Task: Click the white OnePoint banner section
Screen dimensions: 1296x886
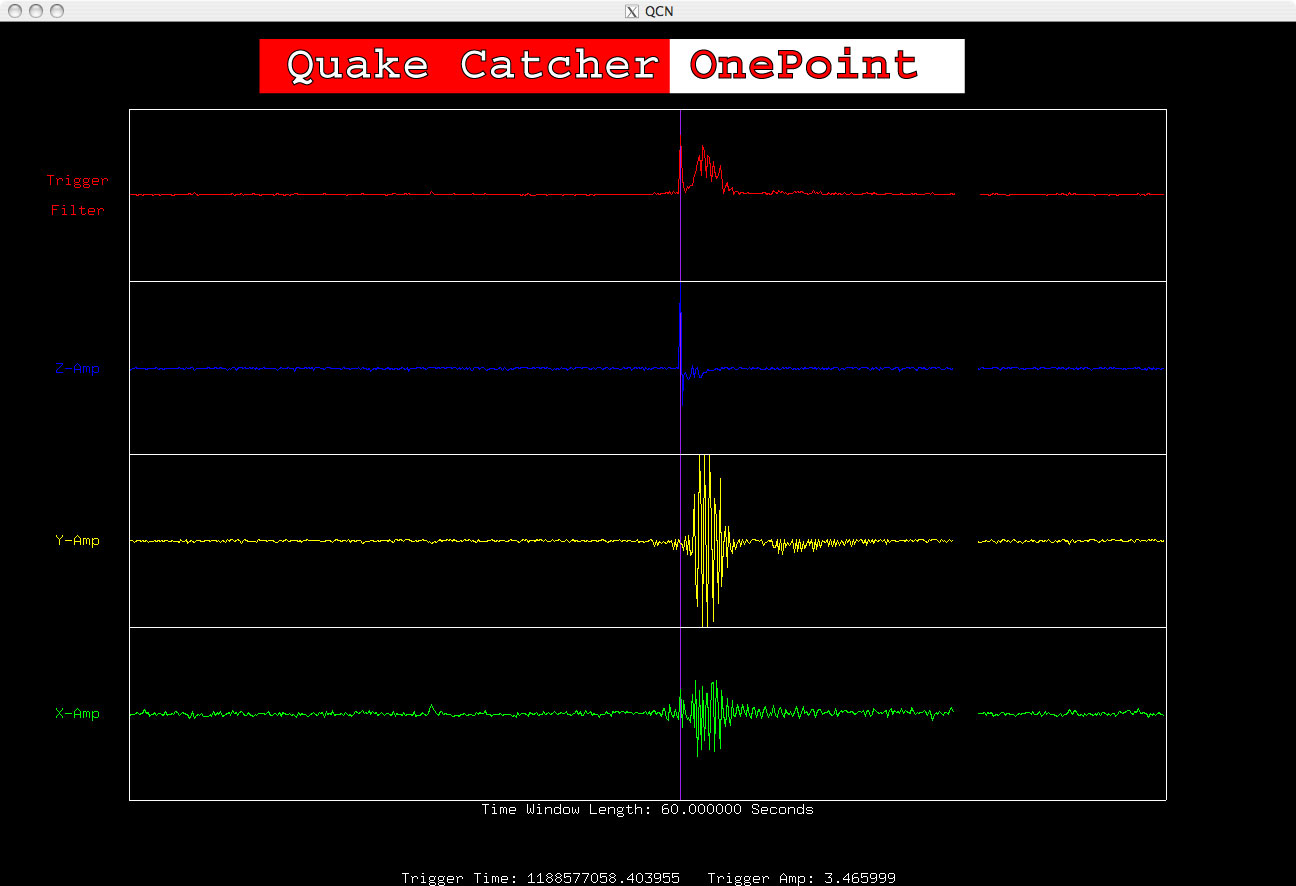Action: [815, 66]
